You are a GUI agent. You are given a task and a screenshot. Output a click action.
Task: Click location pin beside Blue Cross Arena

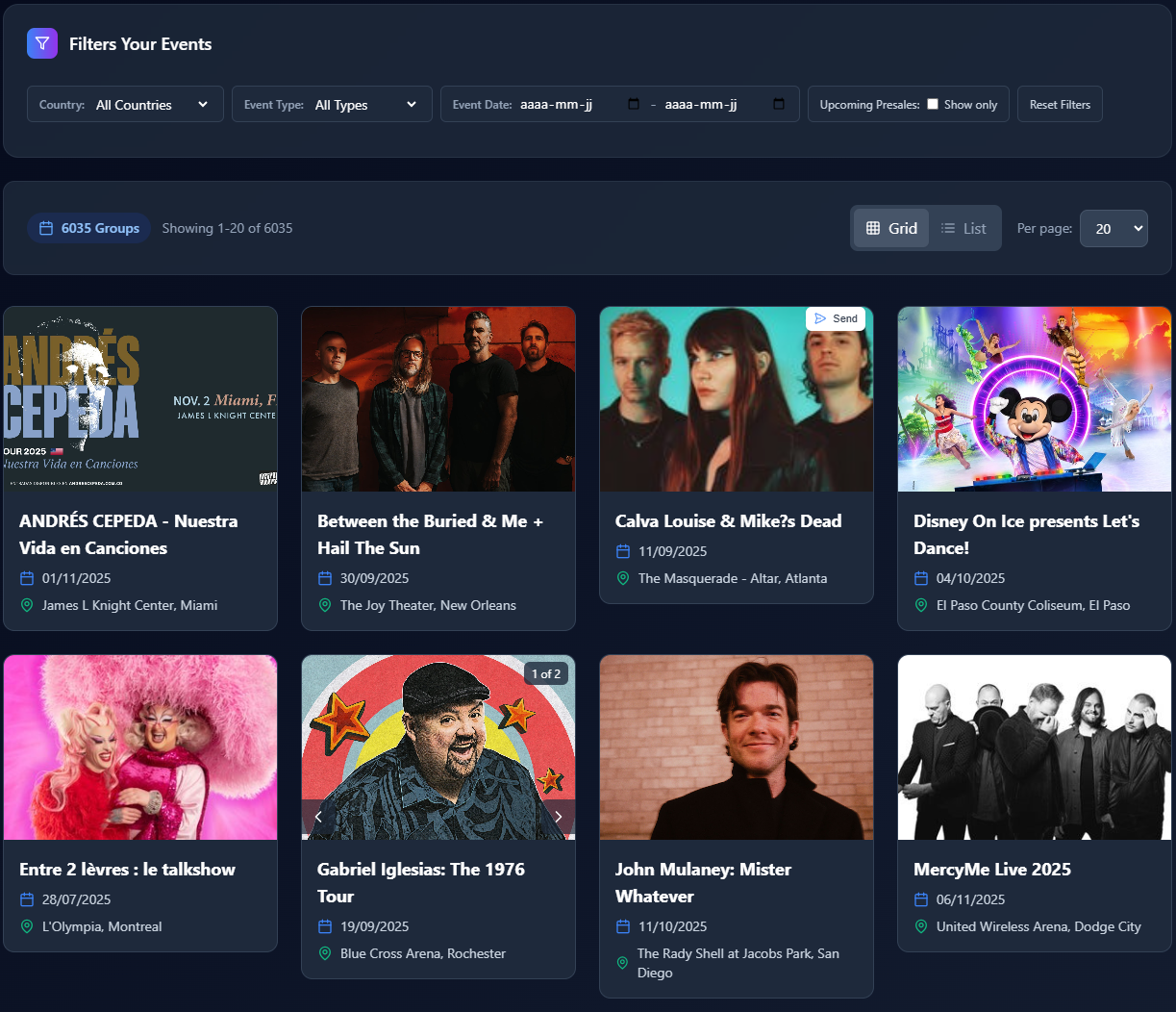click(x=325, y=953)
